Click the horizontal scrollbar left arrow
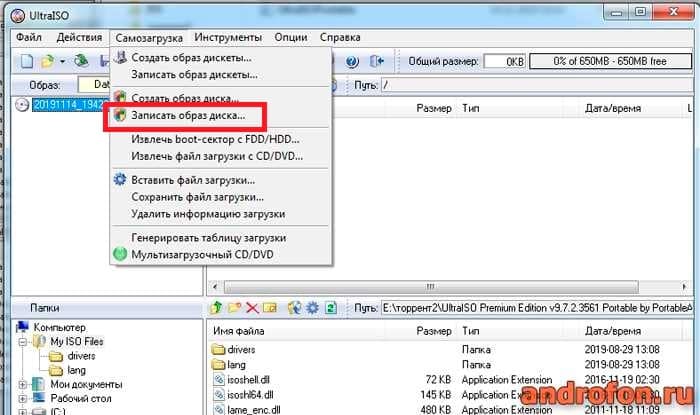The width and height of the screenshot is (700, 415). pos(215,286)
